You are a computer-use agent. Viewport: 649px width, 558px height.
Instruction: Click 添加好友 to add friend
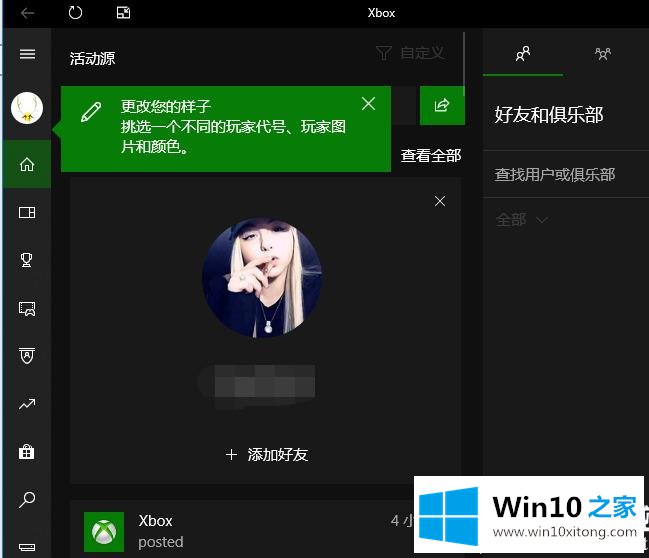(x=267, y=455)
